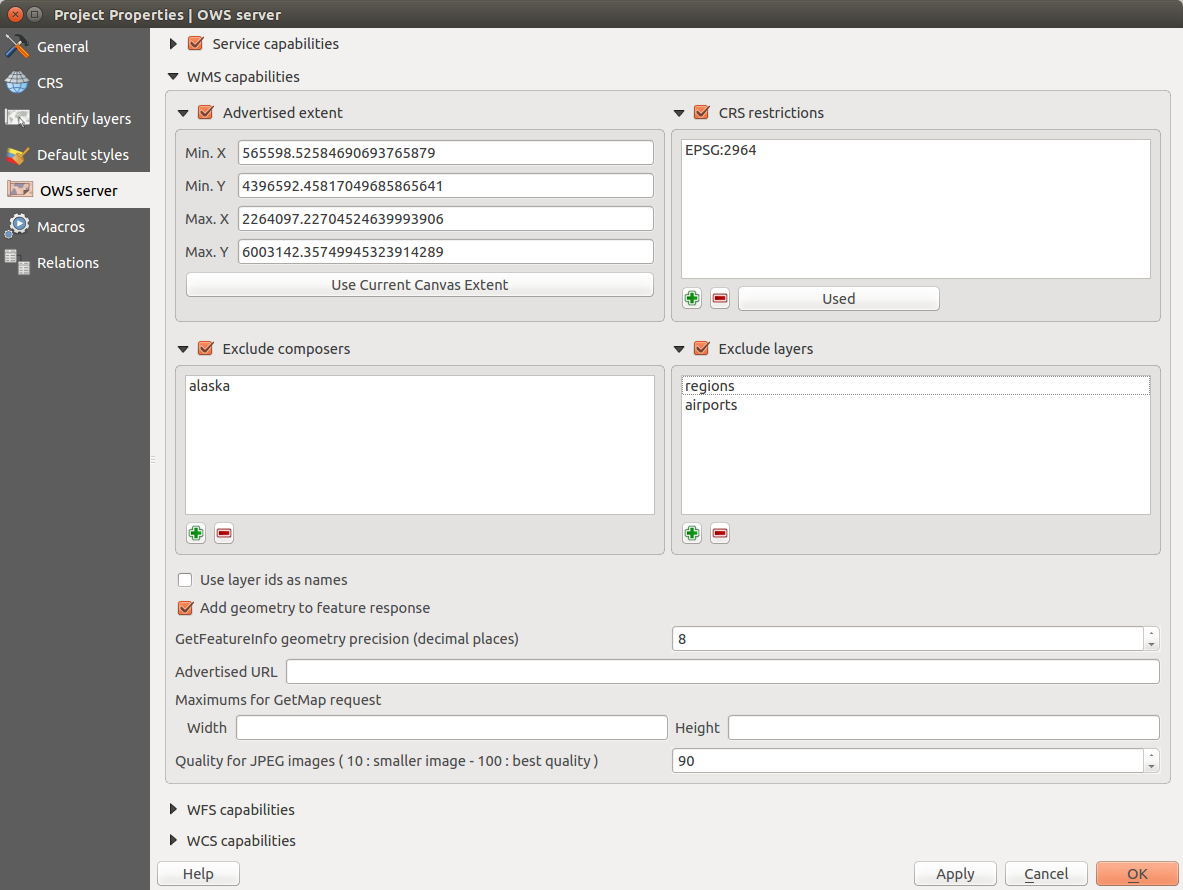Click remove icon under Exclude layers

719,534
